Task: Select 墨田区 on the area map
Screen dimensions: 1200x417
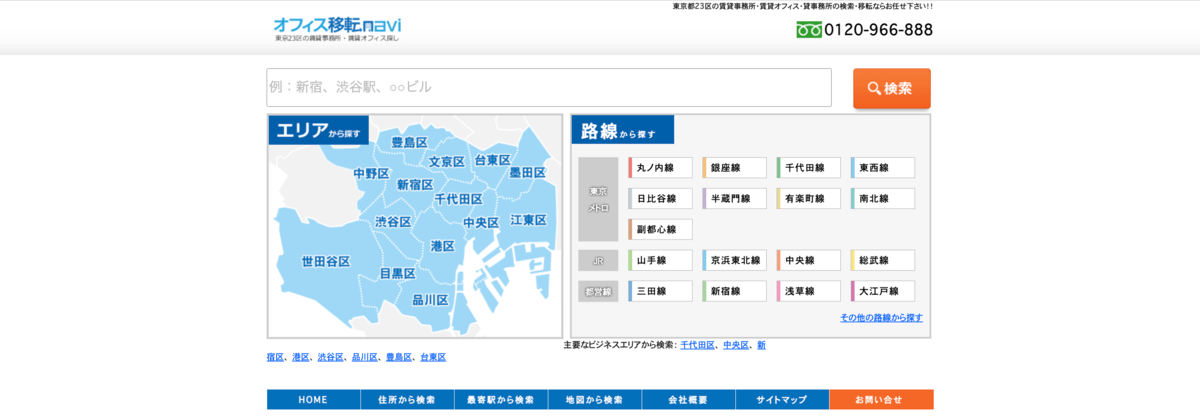Action: click(x=527, y=173)
